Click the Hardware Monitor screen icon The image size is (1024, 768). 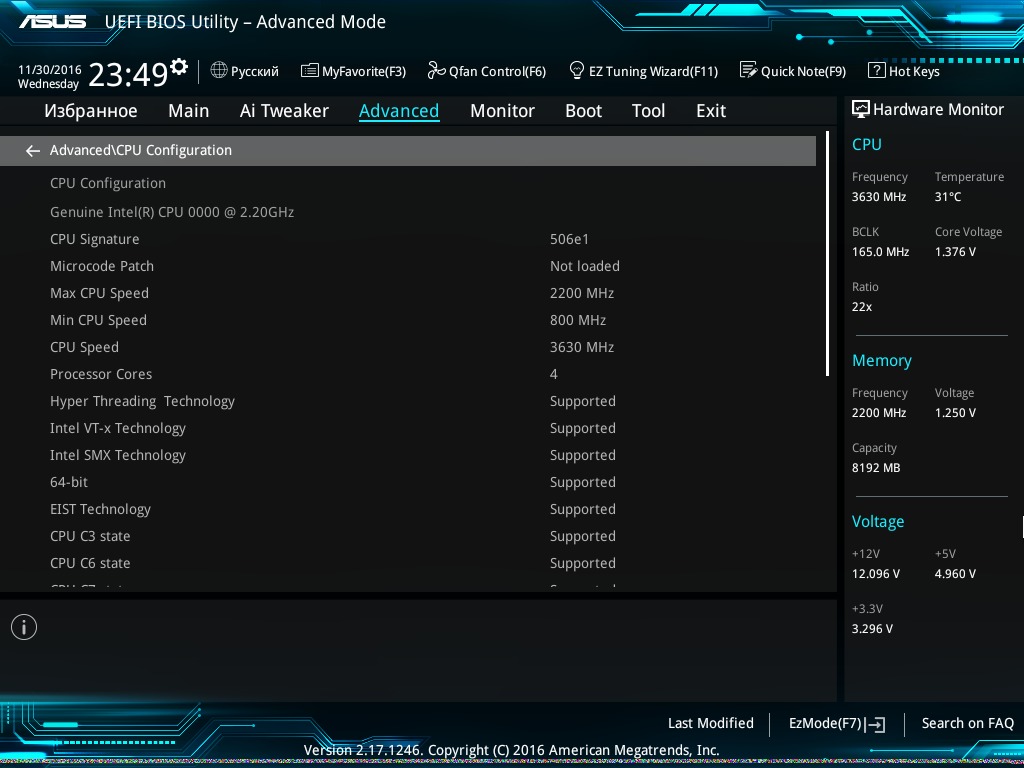[x=861, y=109]
